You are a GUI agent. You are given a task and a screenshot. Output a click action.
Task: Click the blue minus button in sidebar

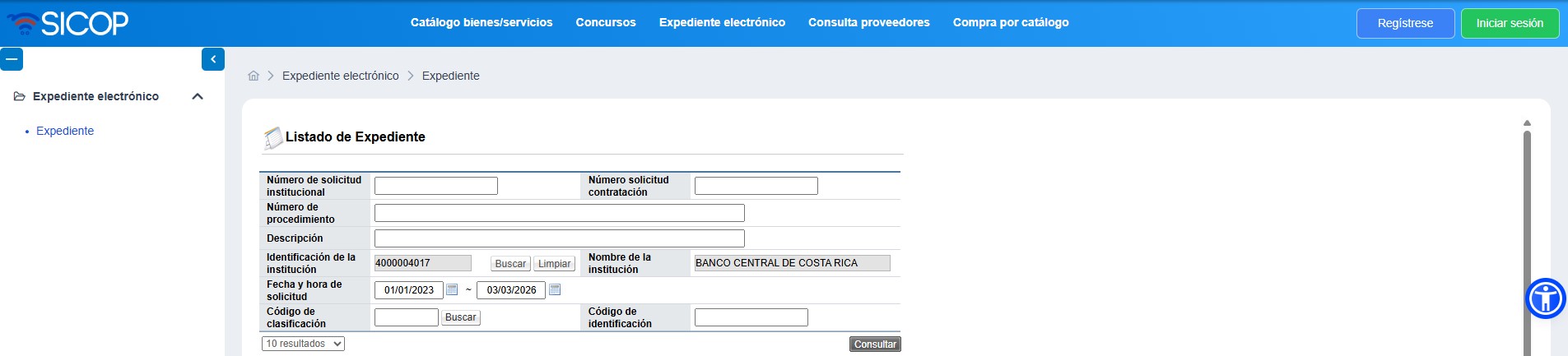point(12,59)
